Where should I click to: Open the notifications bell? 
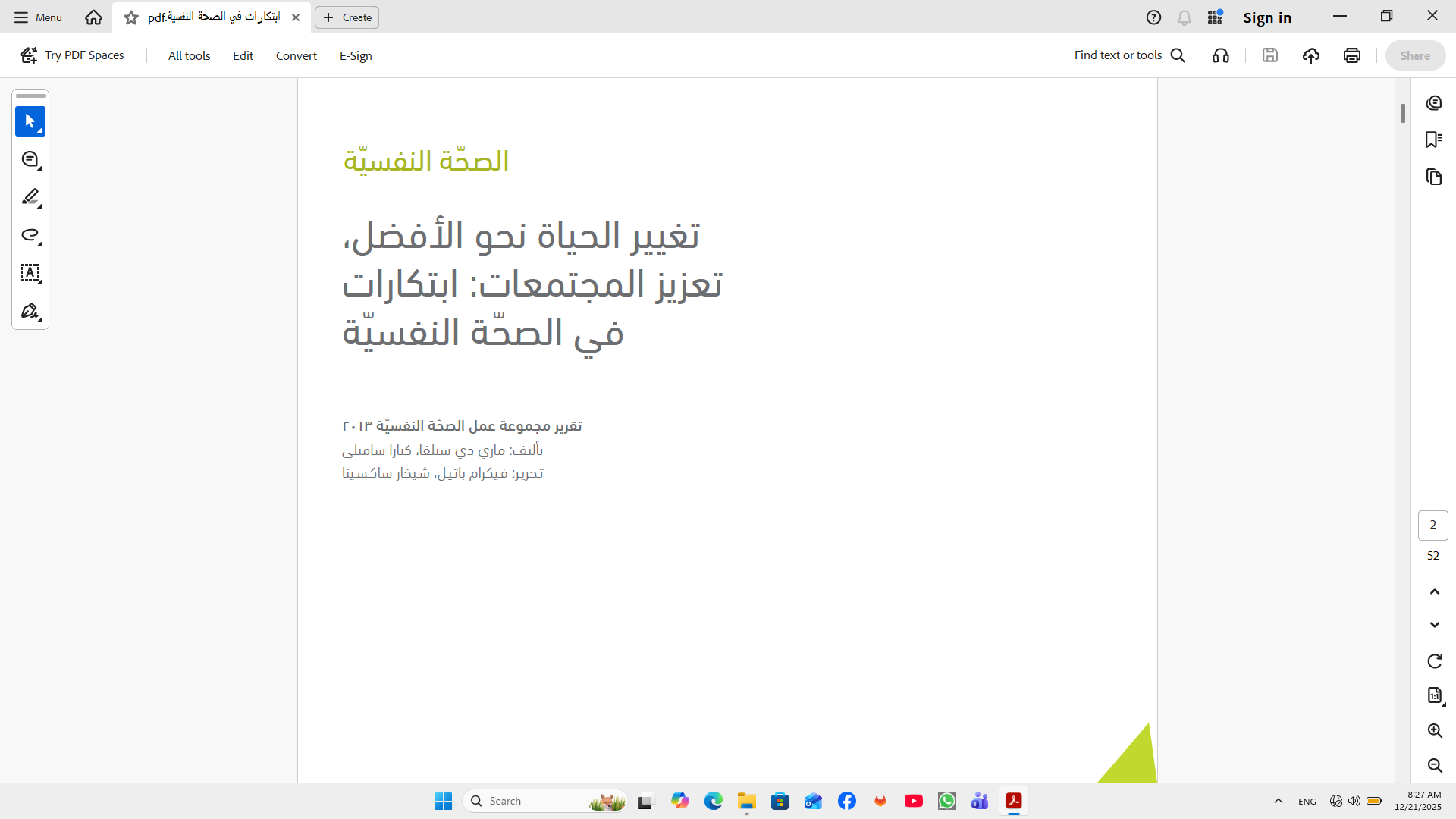coord(1185,17)
